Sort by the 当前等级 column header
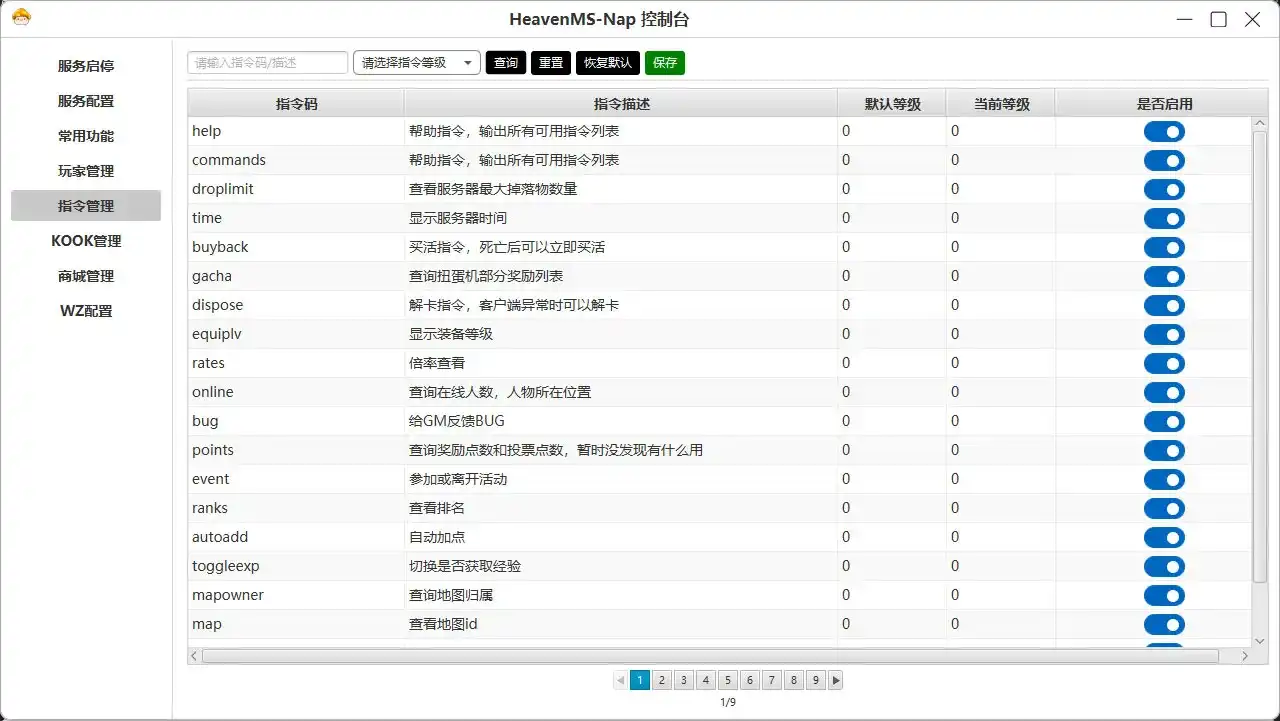1280x721 pixels. pyautogui.click(x=1000, y=103)
